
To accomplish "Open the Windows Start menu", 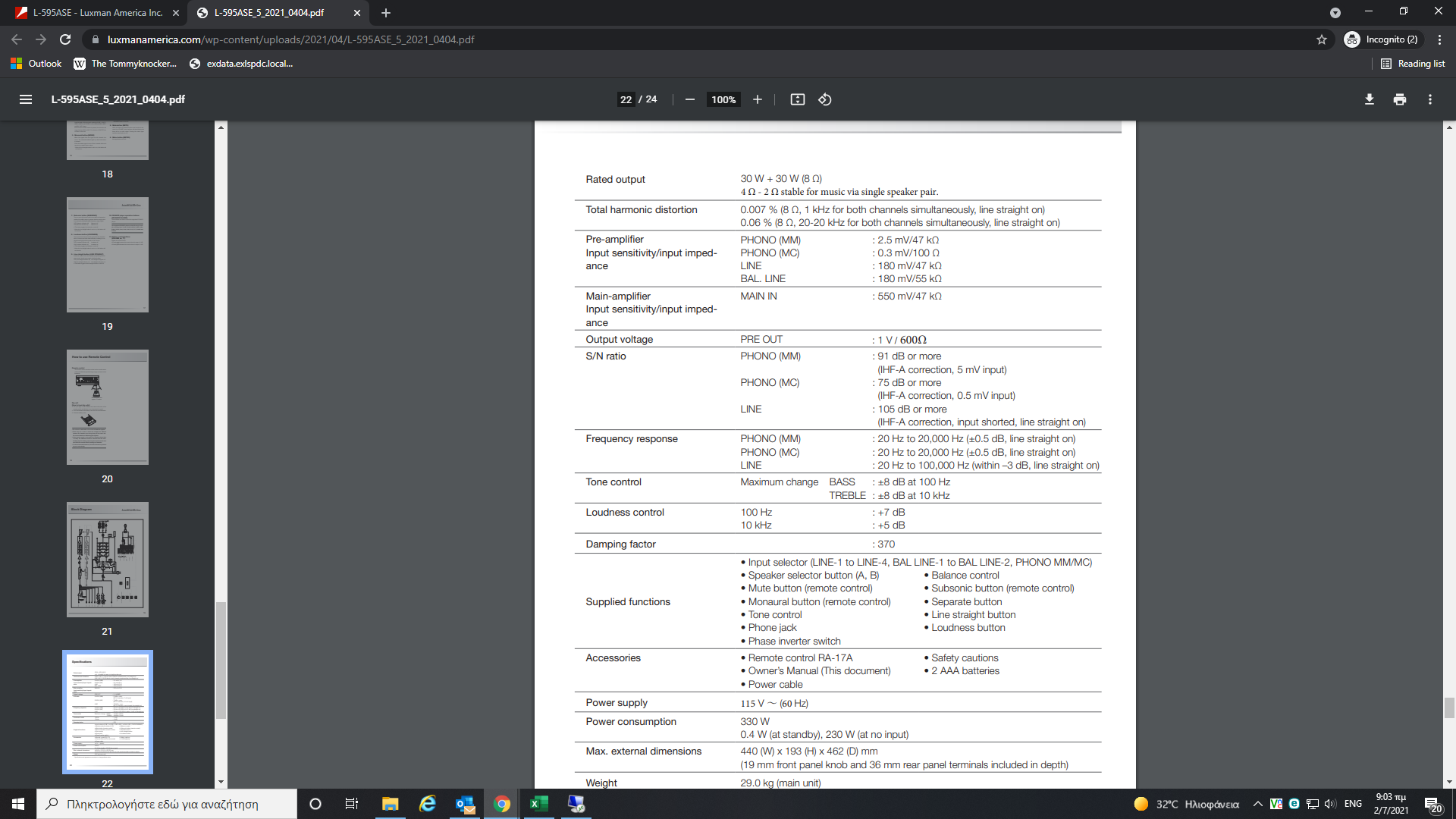I will click(x=18, y=804).
